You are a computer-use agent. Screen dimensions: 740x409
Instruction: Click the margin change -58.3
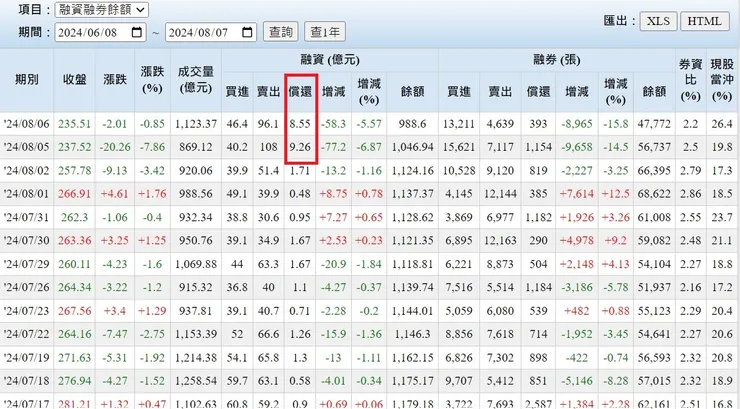pyautogui.click(x=333, y=124)
